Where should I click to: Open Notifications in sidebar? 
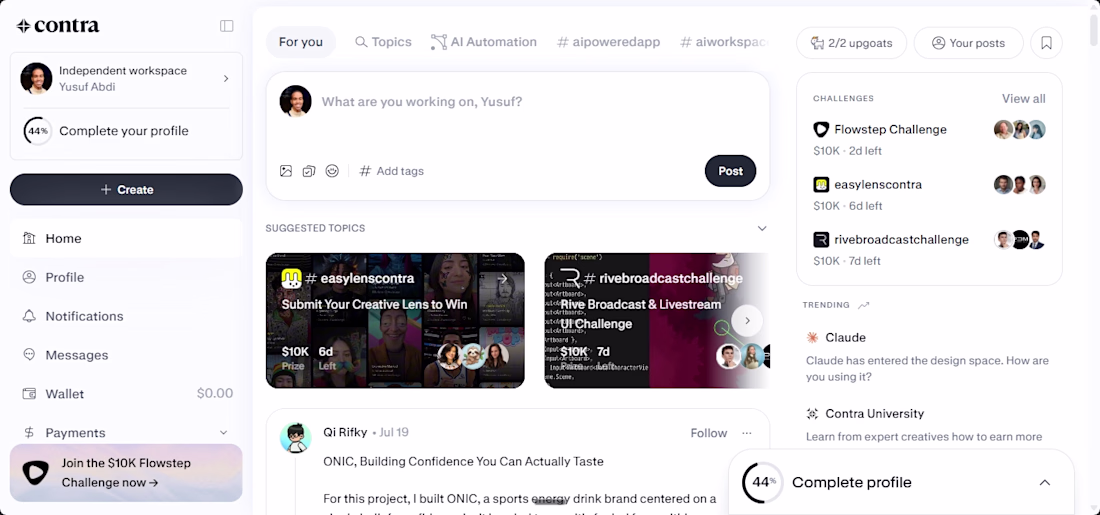(x=126, y=316)
